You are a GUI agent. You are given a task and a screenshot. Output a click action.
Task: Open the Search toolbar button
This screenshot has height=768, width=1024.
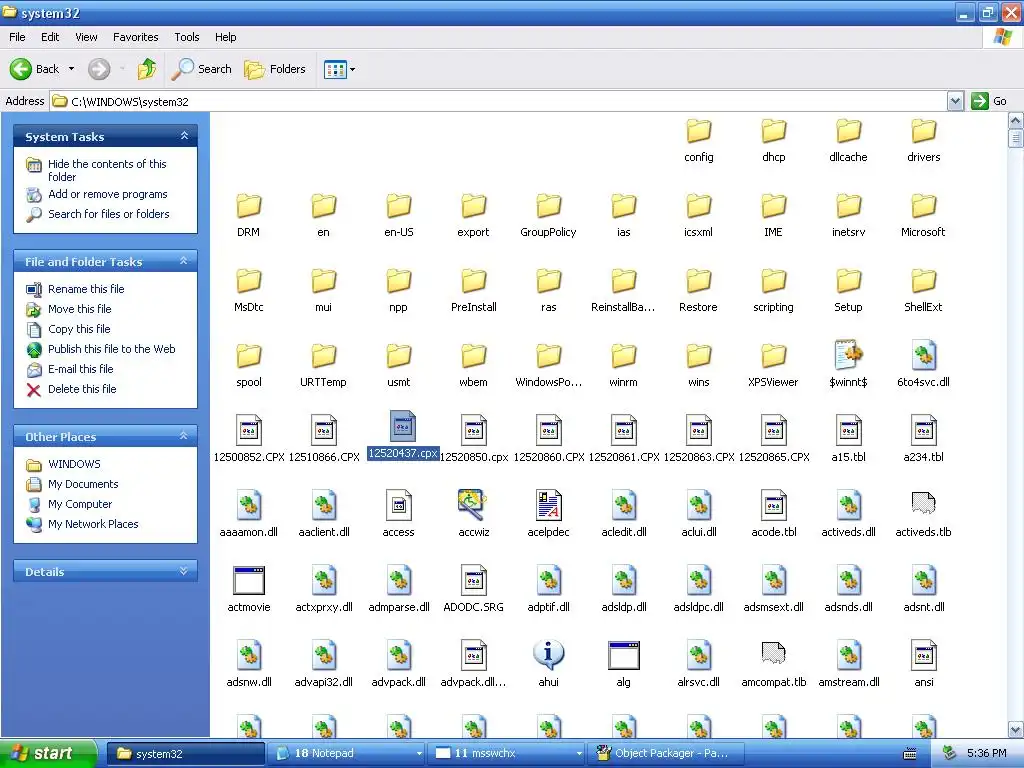(202, 69)
